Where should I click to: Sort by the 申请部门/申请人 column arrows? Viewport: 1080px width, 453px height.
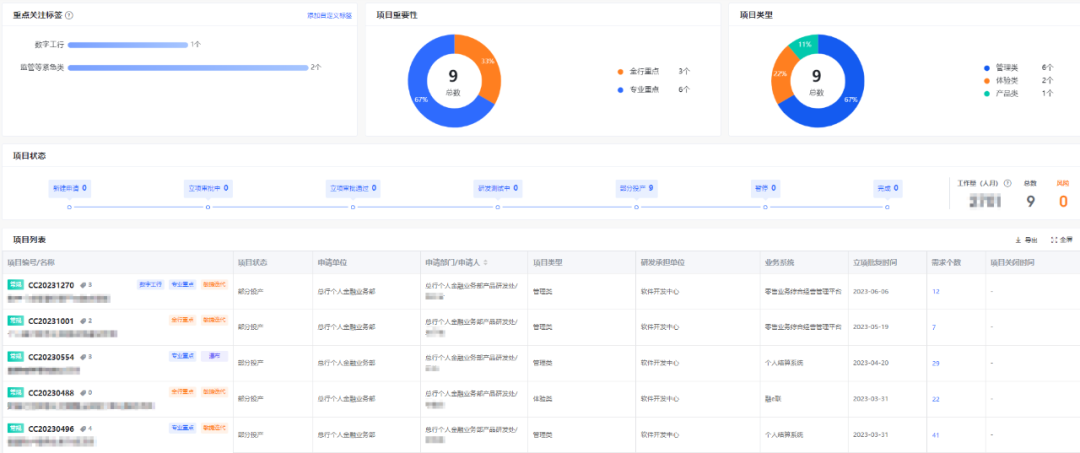486,262
